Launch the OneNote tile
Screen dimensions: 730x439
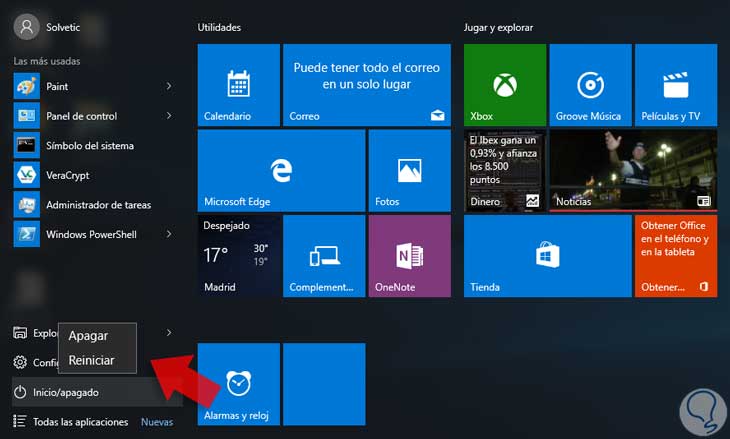coord(410,256)
